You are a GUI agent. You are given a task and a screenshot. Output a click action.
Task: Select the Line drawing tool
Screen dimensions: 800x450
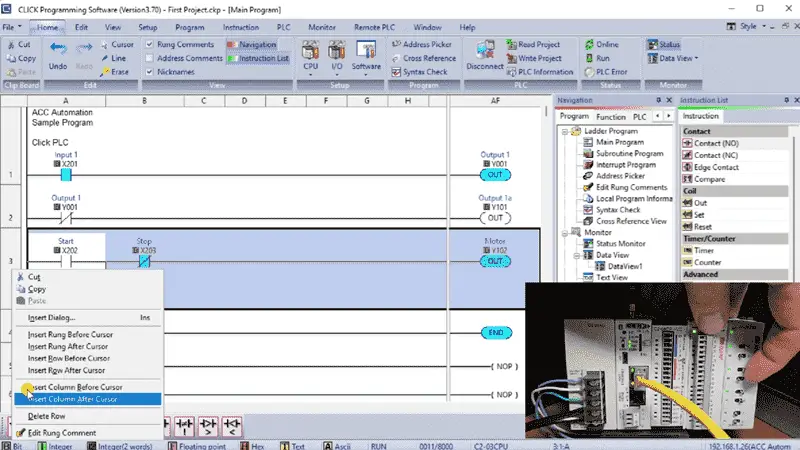(113, 59)
